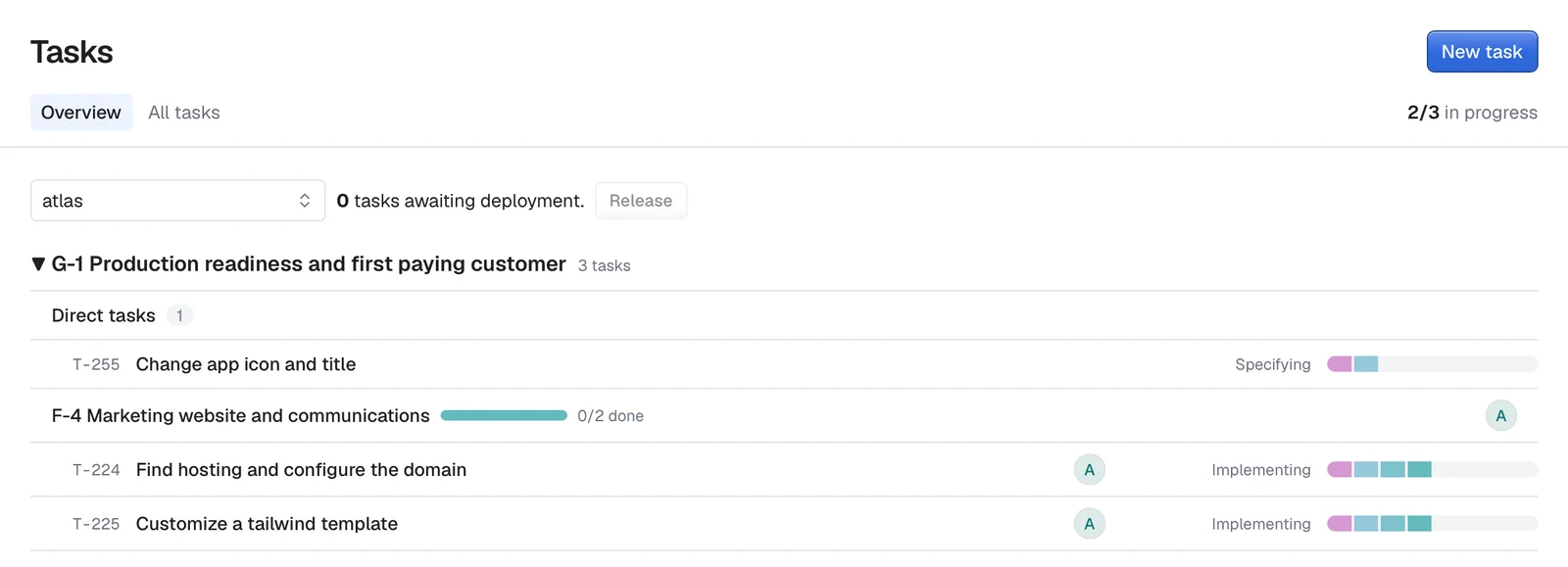Click the 3 tasks count label

click(604, 265)
